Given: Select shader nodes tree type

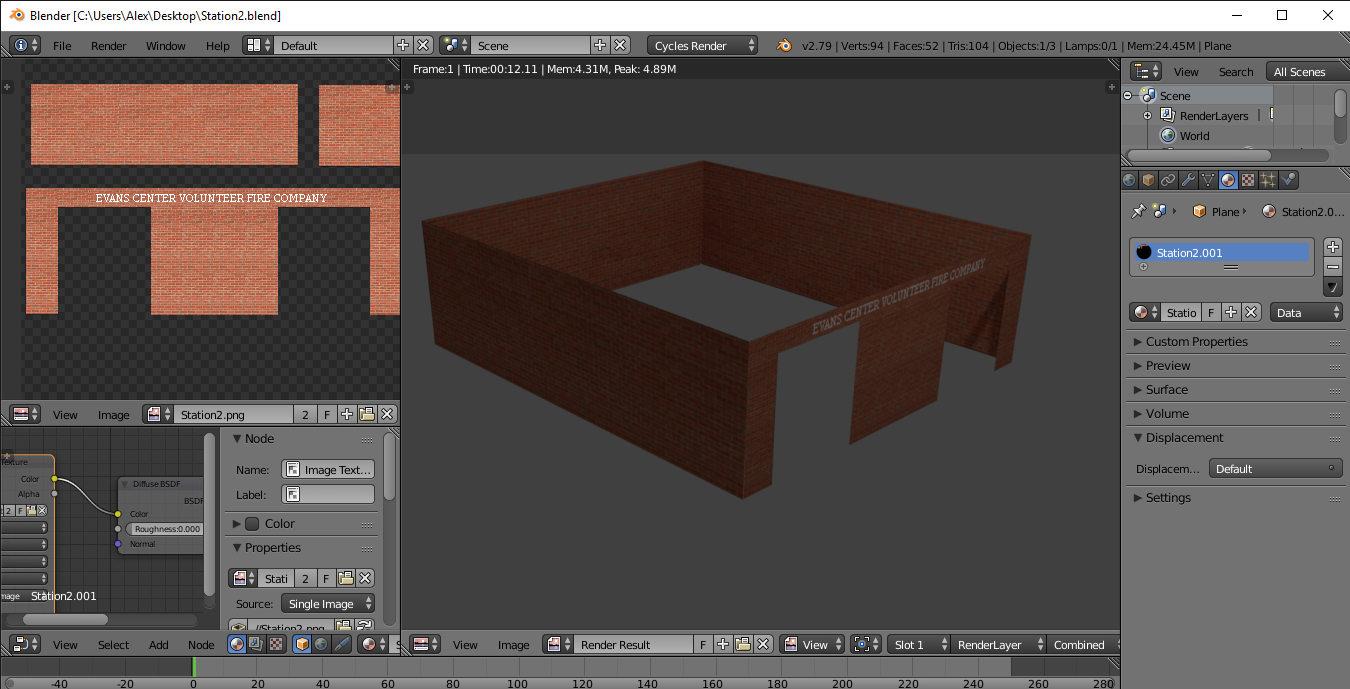Looking at the screenshot, I should 236,645.
